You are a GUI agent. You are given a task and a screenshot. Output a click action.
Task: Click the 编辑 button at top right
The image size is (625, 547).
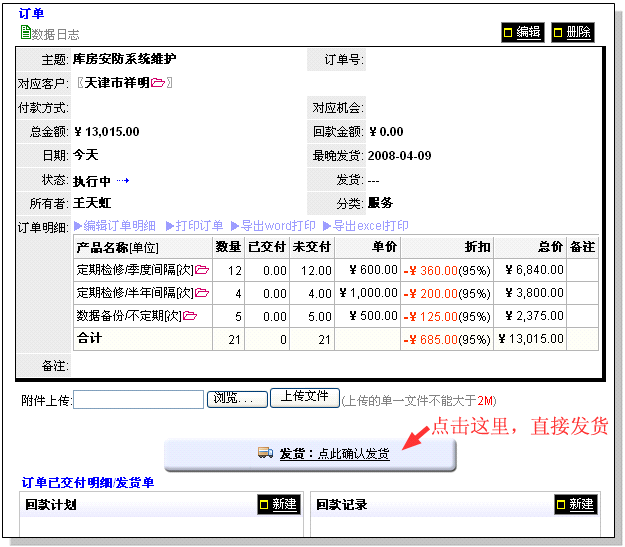[522, 32]
